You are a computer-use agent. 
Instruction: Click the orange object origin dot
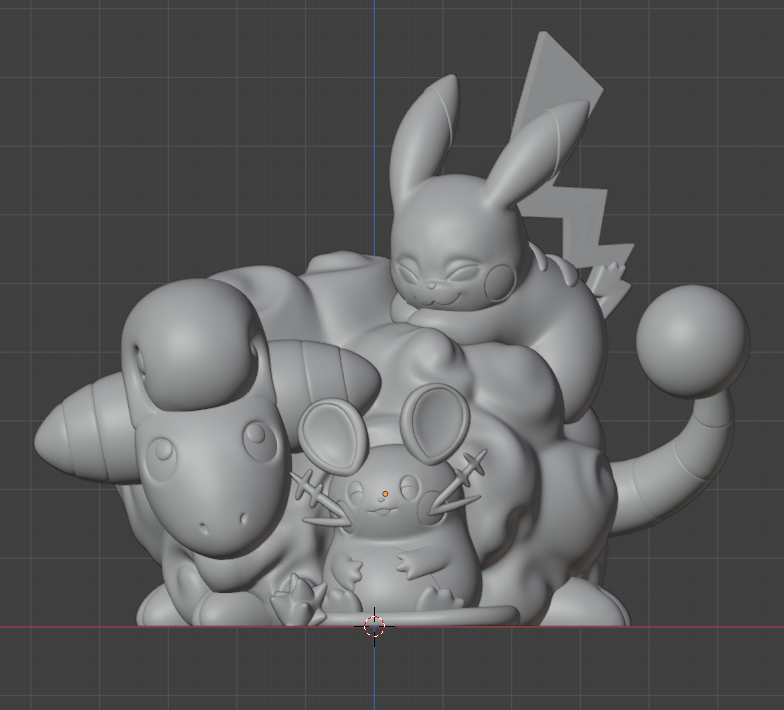click(x=385, y=494)
